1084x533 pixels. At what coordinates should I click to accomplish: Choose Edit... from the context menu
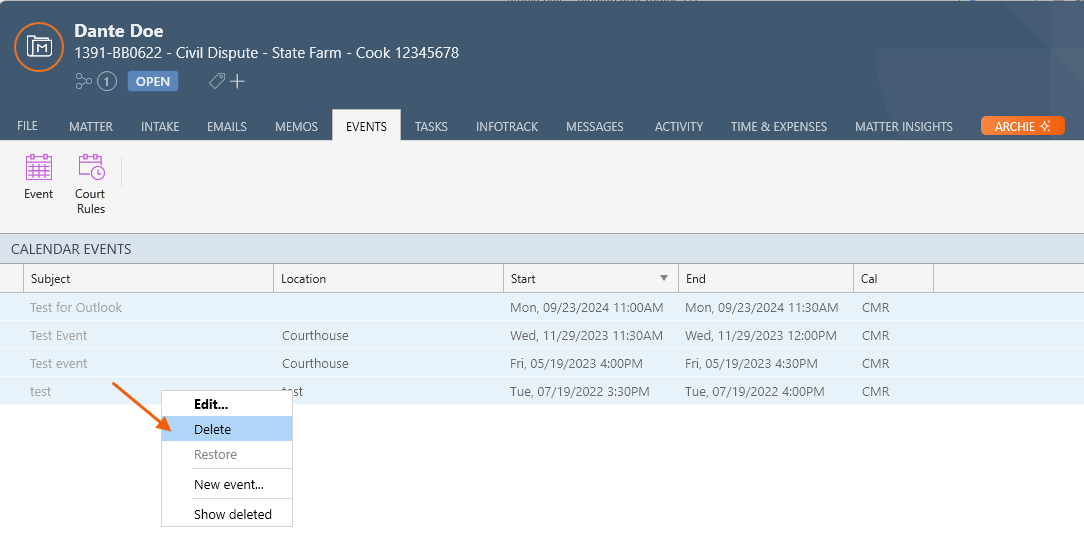[227, 404]
